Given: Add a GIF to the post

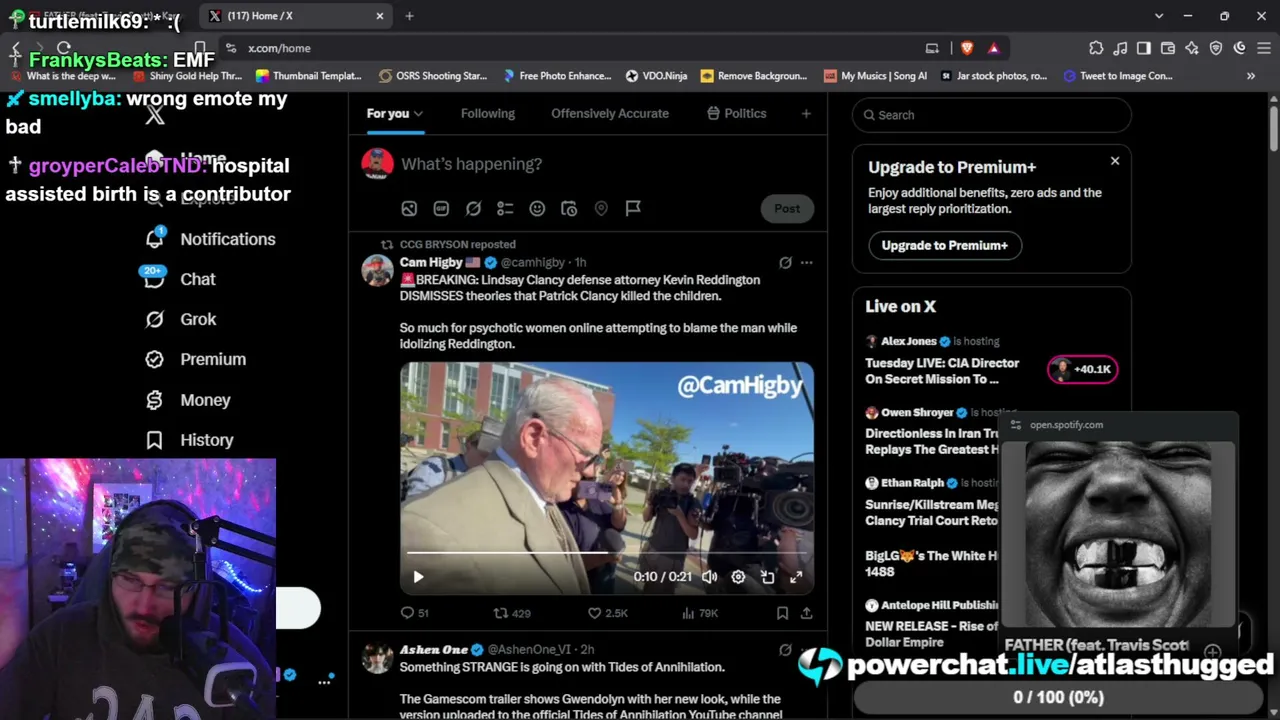Looking at the screenshot, I should tap(441, 208).
